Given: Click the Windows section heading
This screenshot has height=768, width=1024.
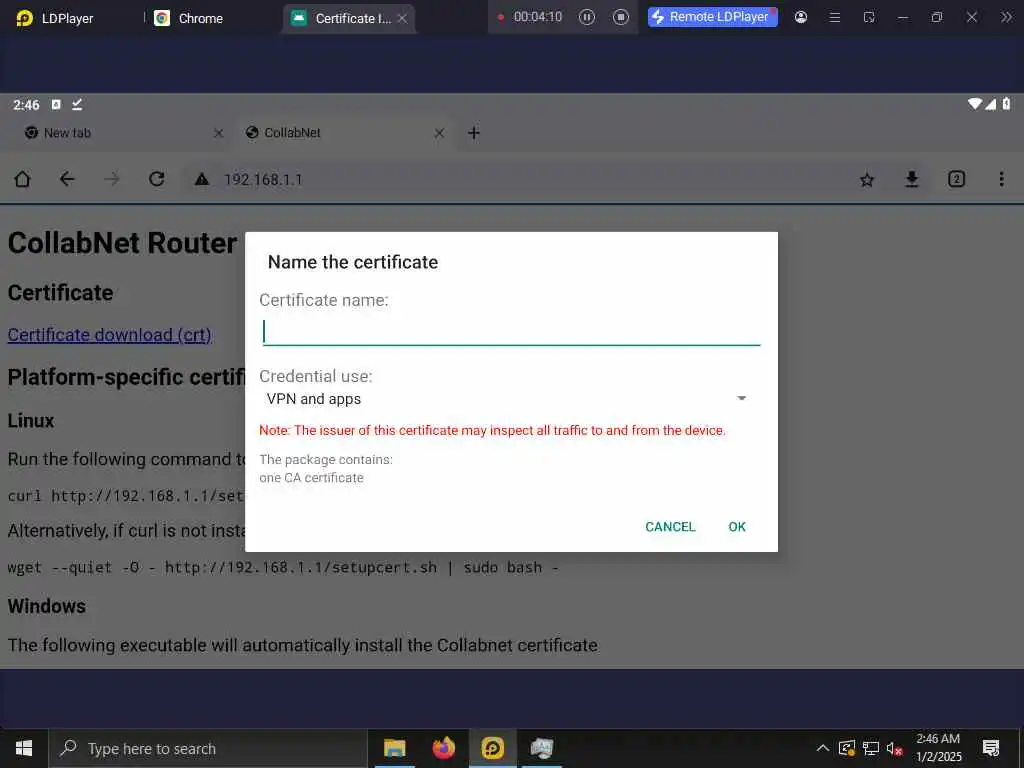Looking at the screenshot, I should (46, 606).
